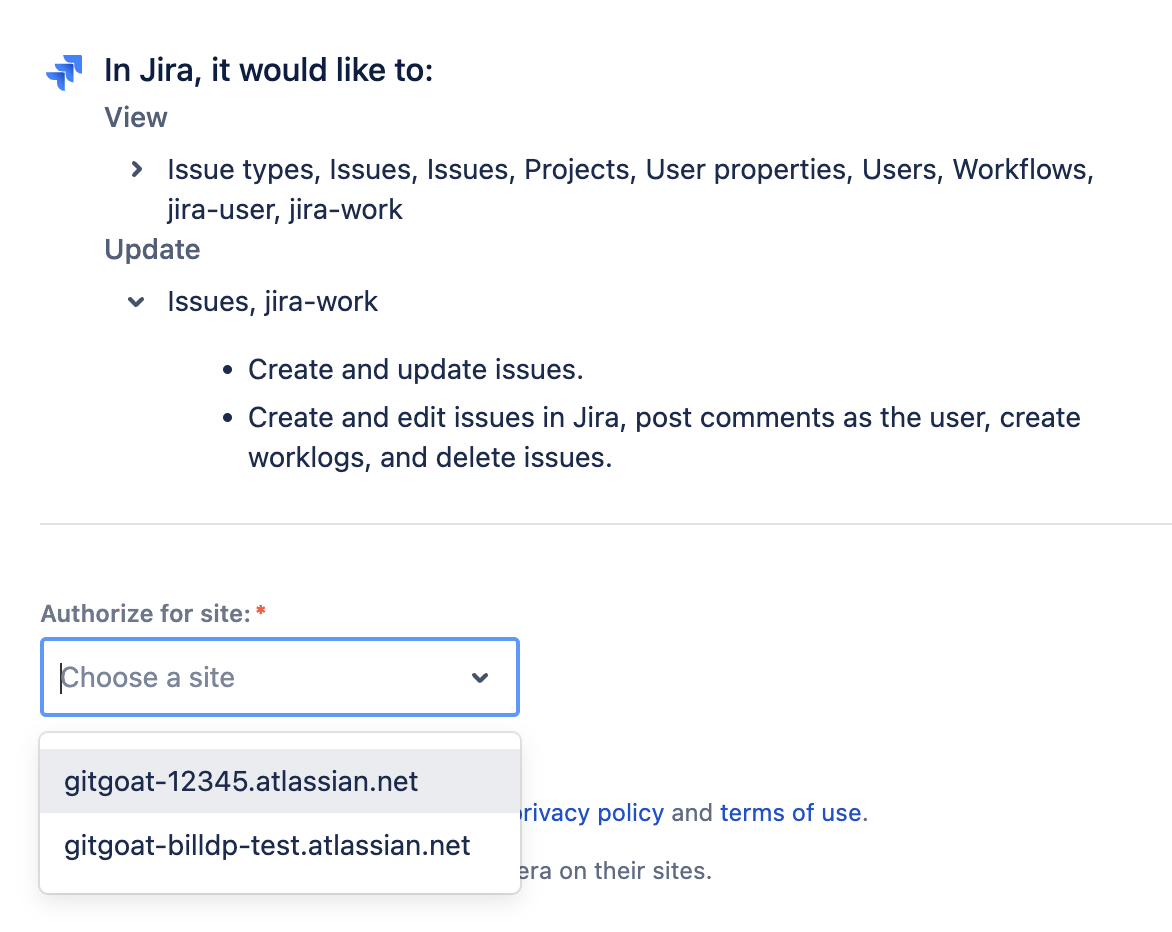Click the red required asterisk
The image size is (1172, 932).
tap(261, 612)
